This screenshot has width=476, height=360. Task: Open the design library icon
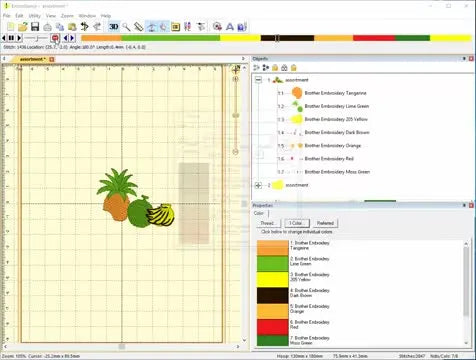point(242,27)
